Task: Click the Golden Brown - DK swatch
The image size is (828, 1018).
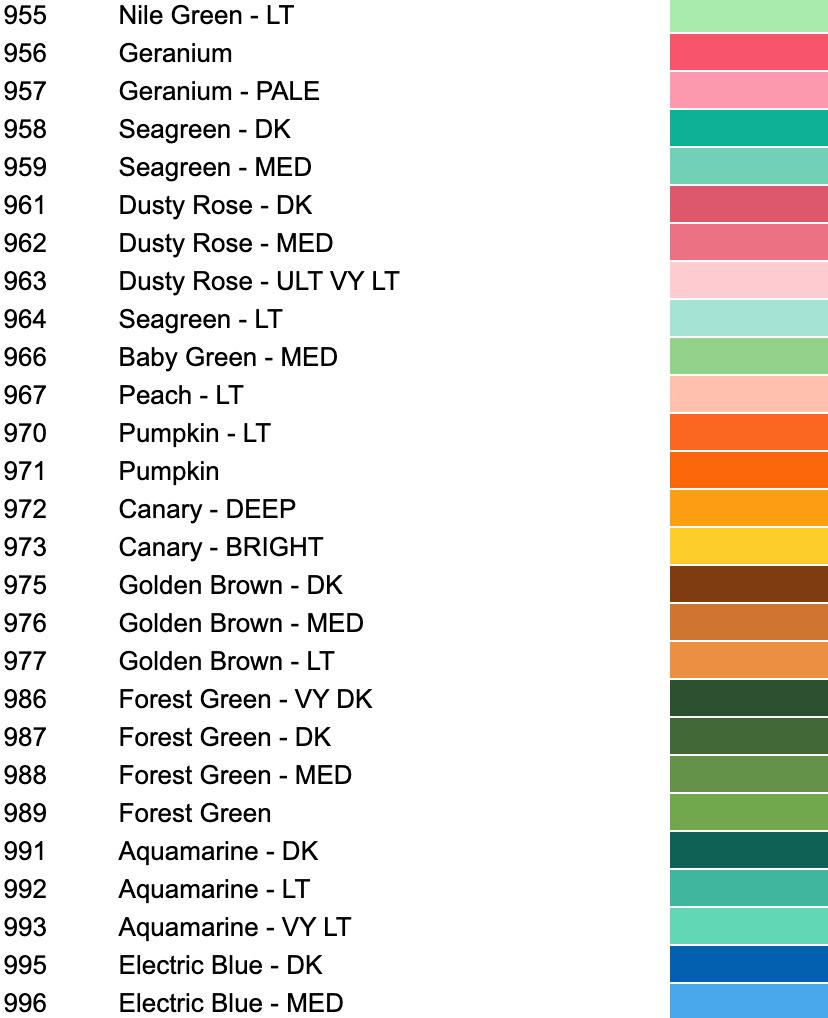Action: 748,585
